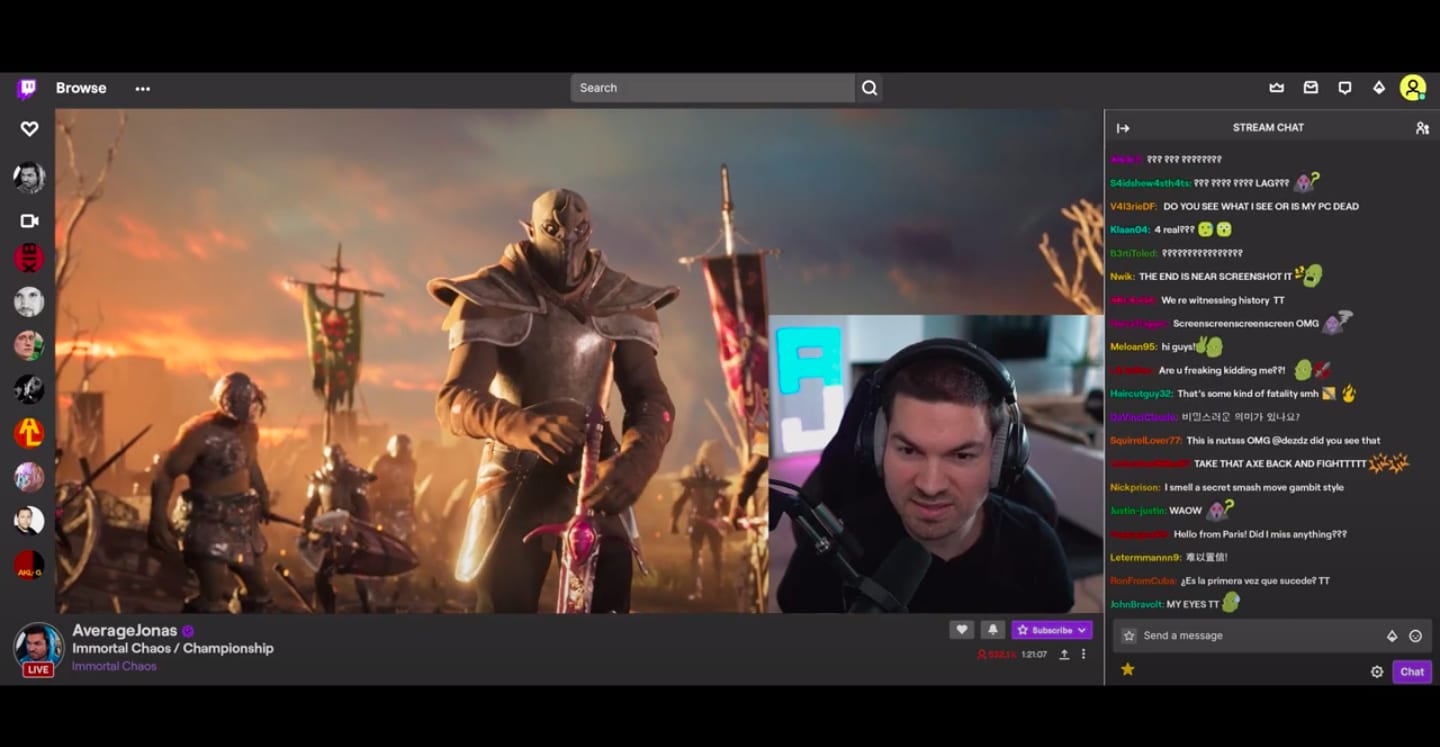Click the message "Hello from Paris! Did I miss anything???"
Viewport: 1440px width, 747px height.
[1260, 535]
